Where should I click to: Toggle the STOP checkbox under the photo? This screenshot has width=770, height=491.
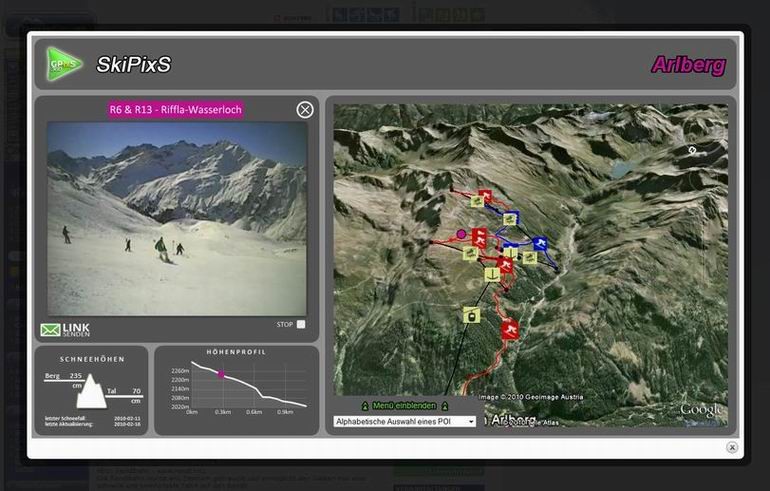(x=301, y=324)
